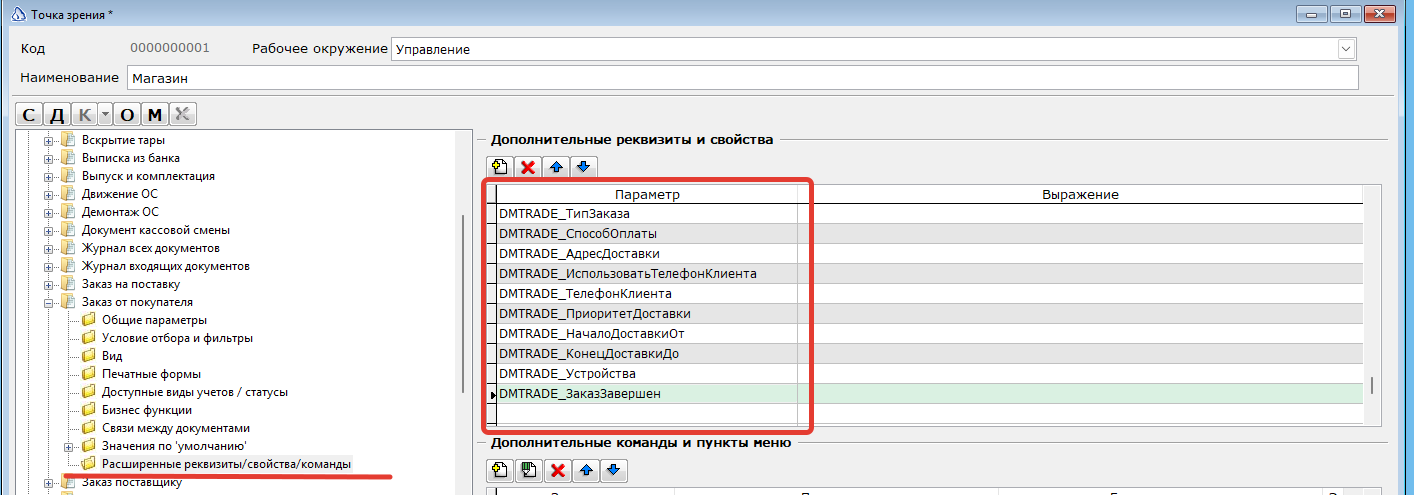Delete row in Дополнительные реквизиты и свойства
Viewport: 1414px width, 495px height.
pyautogui.click(x=529, y=166)
